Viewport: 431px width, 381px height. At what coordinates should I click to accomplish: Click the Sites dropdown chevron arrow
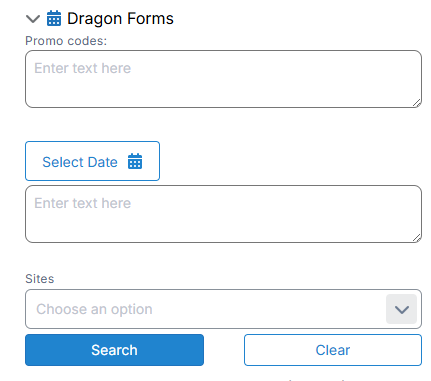click(402, 309)
